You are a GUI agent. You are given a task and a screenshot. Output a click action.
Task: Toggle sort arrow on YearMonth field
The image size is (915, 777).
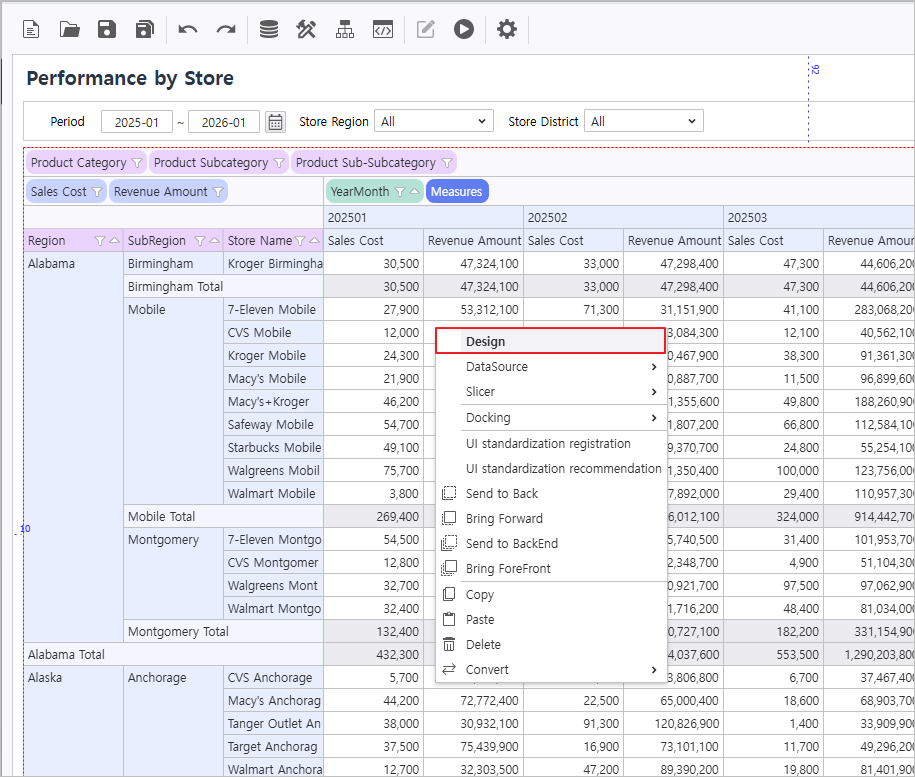click(x=414, y=192)
